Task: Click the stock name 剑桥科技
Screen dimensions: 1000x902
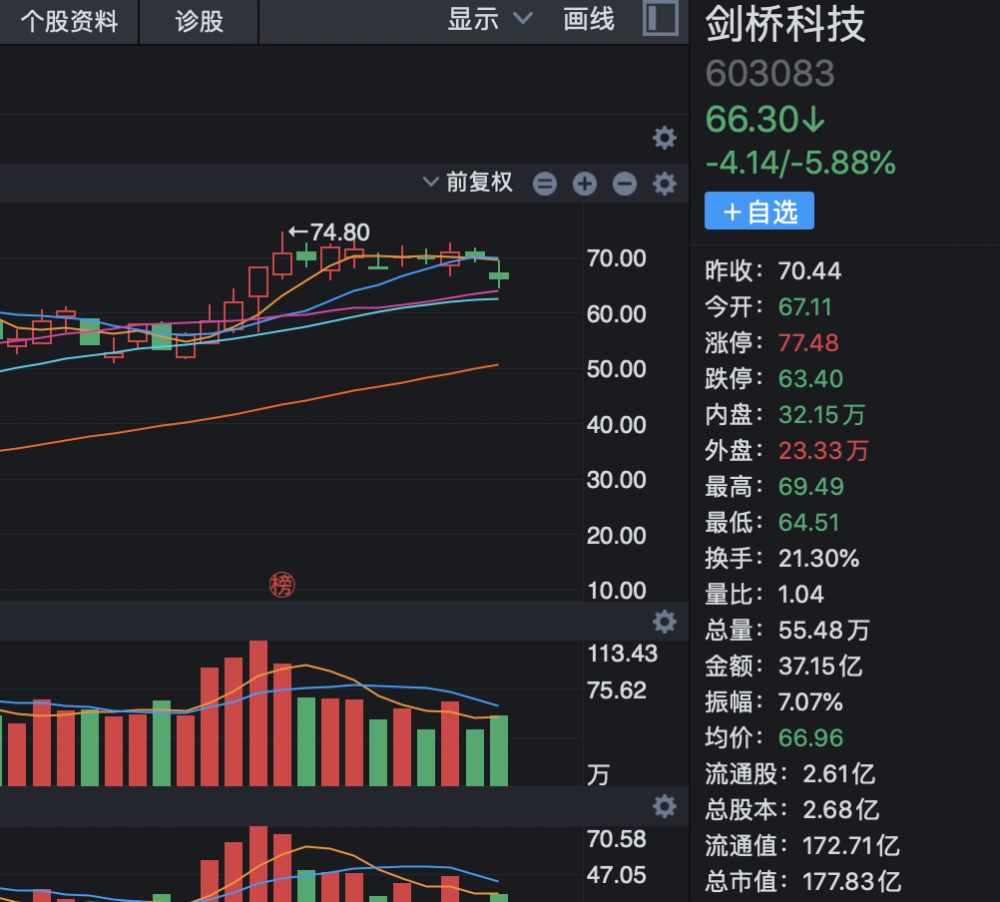Action: coord(784,24)
